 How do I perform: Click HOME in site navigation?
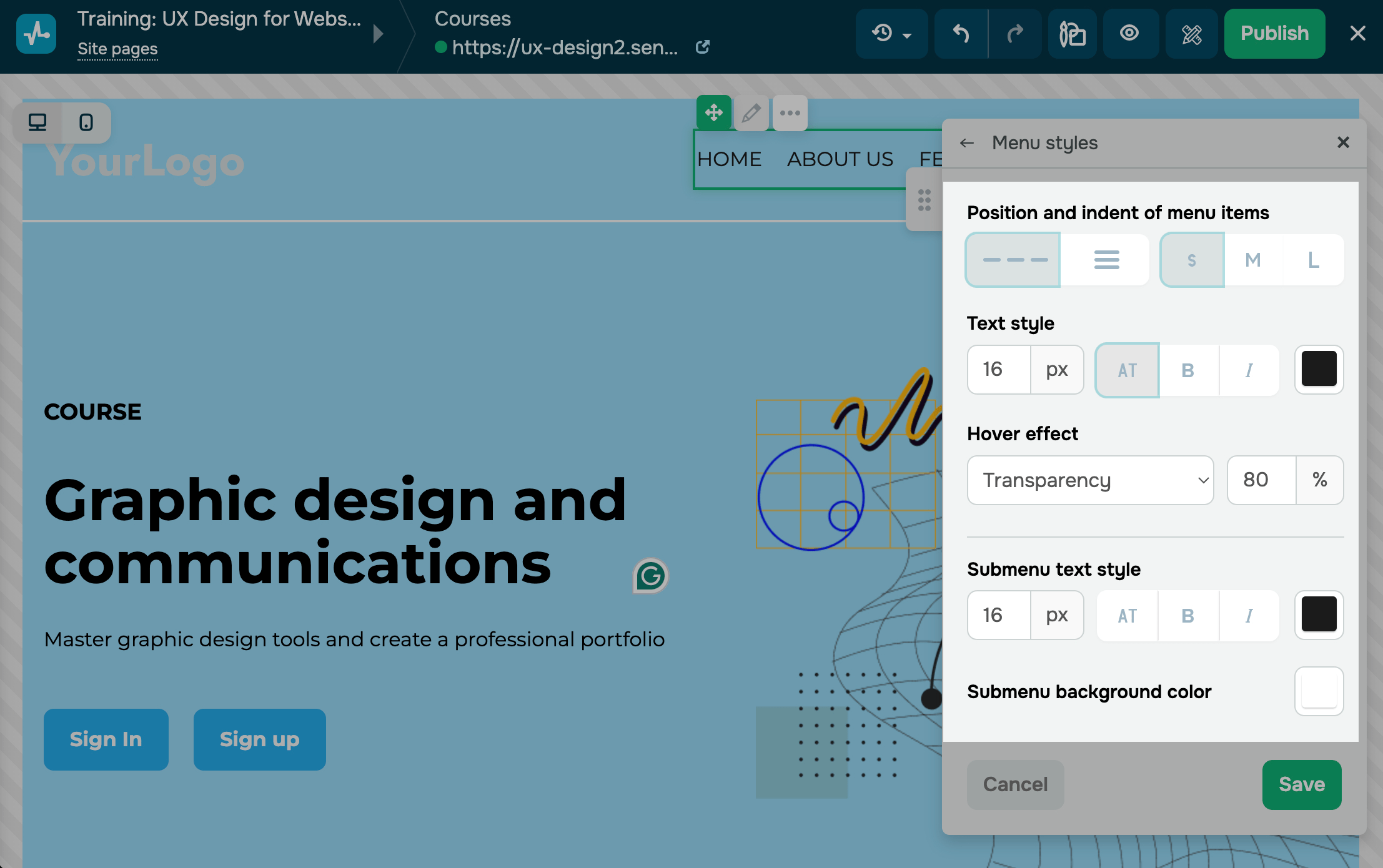[x=729, y=159]
